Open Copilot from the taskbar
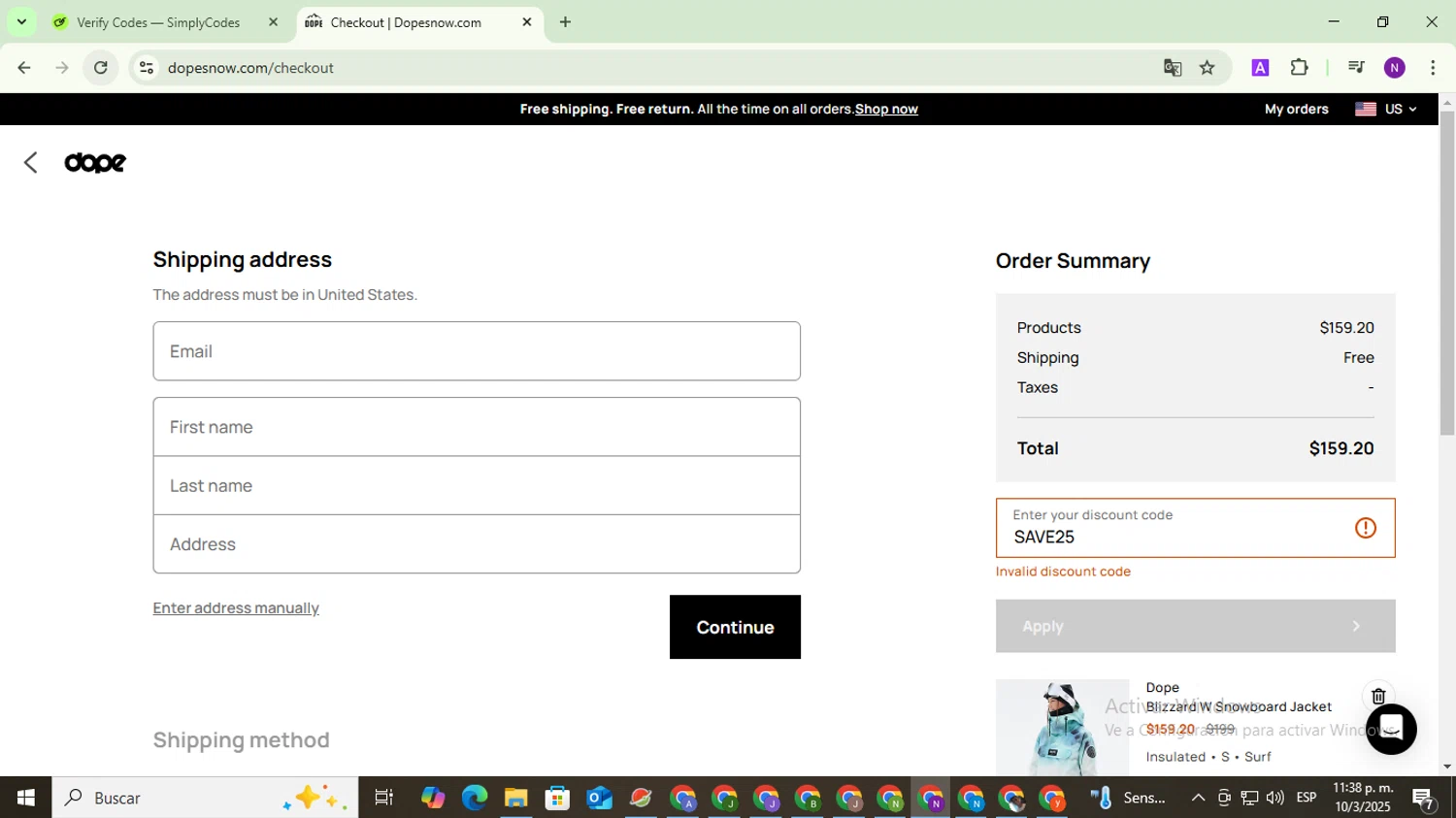 [x=433, y=798]
